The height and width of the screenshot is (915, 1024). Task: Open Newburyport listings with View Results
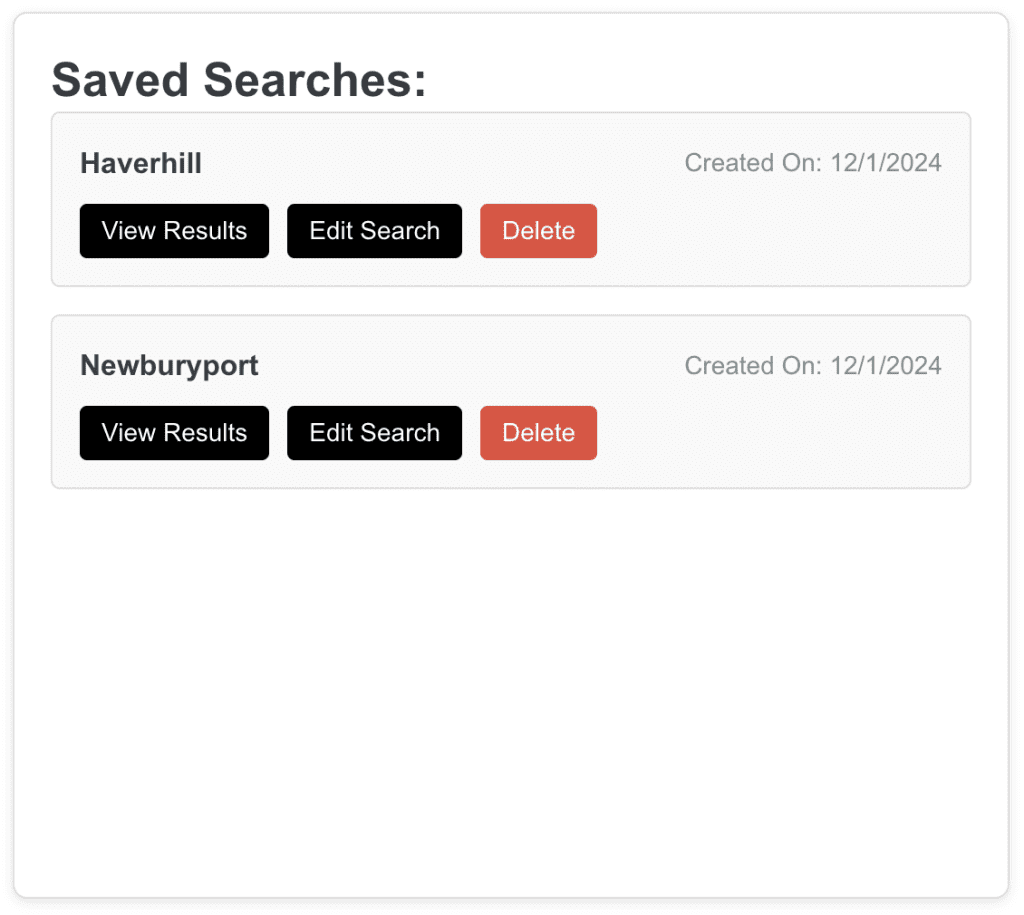[174, 433]
